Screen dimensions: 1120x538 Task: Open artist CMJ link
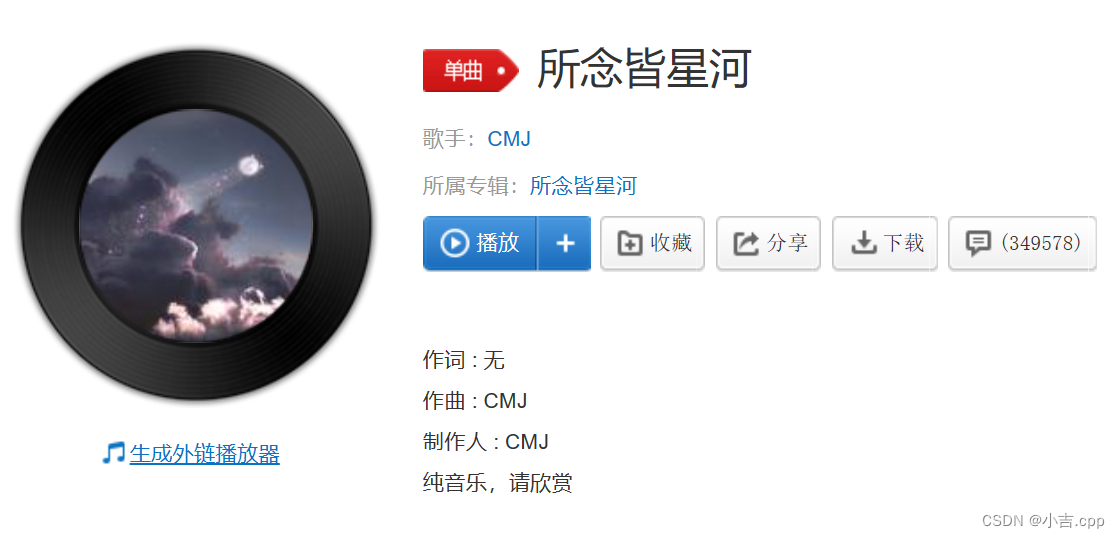(509, 139)
